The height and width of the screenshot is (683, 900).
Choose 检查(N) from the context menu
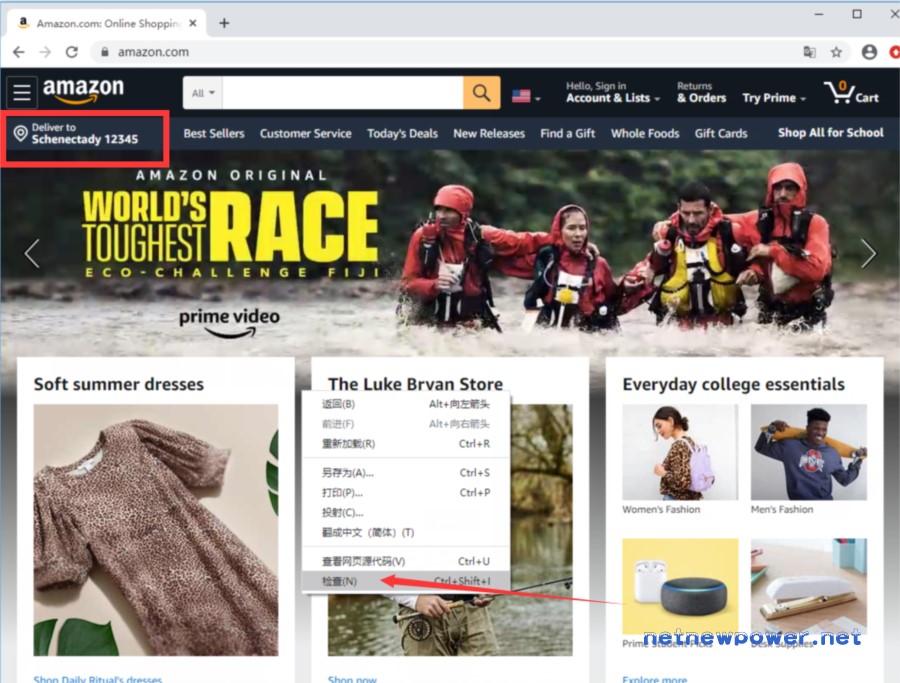tap(405, 581)
